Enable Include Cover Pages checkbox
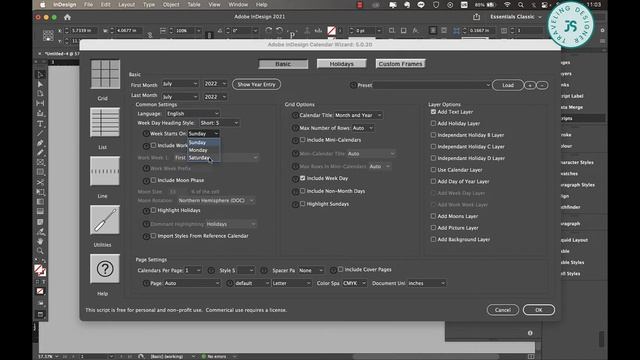This screenshot has width=640, height=360. click(x=340, y=269)
